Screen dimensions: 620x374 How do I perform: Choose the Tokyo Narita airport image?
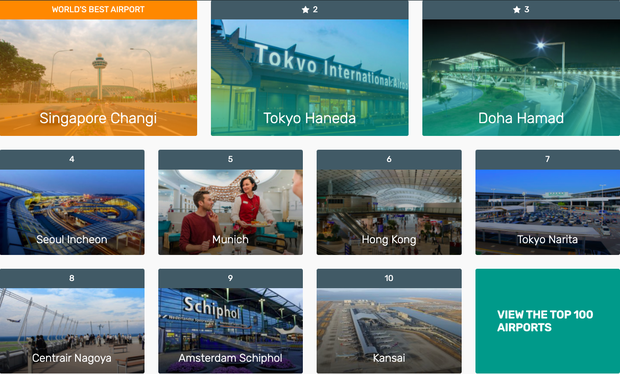(x=548, y=212)
